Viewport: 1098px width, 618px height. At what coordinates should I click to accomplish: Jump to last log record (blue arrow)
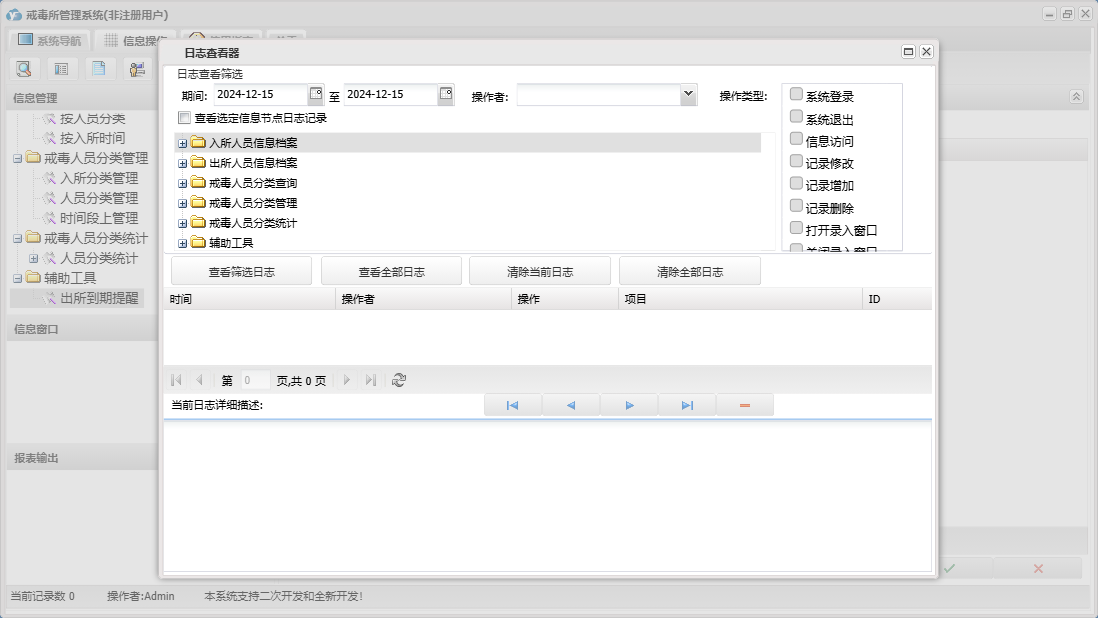(687, 405)
